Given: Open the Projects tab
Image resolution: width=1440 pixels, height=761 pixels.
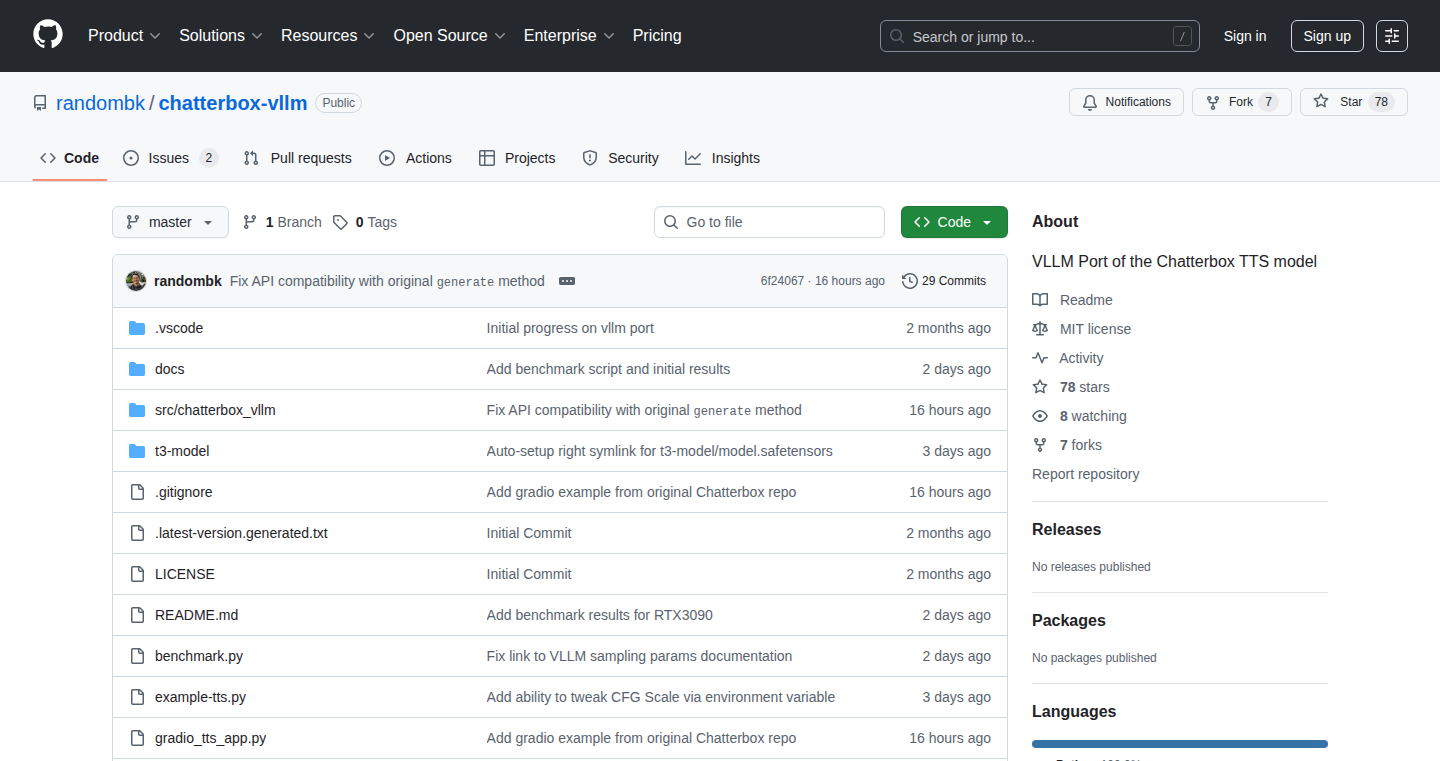Looking at the screenshot, I should (517, 158).
